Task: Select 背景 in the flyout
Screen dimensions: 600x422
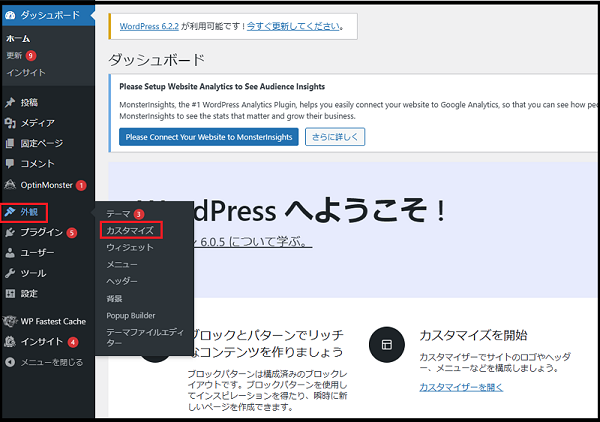Action: point(114,298)
